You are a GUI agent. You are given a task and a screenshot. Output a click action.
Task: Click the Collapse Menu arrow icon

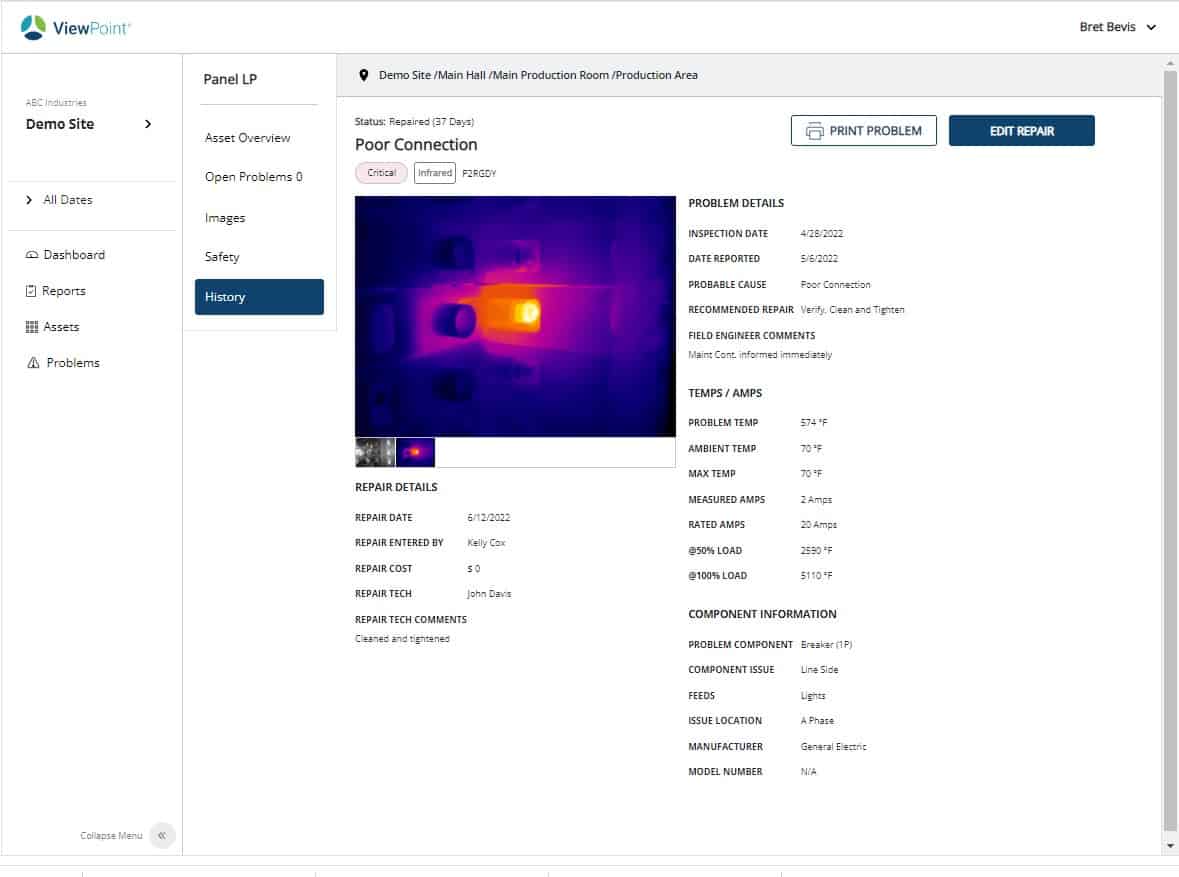162,835
